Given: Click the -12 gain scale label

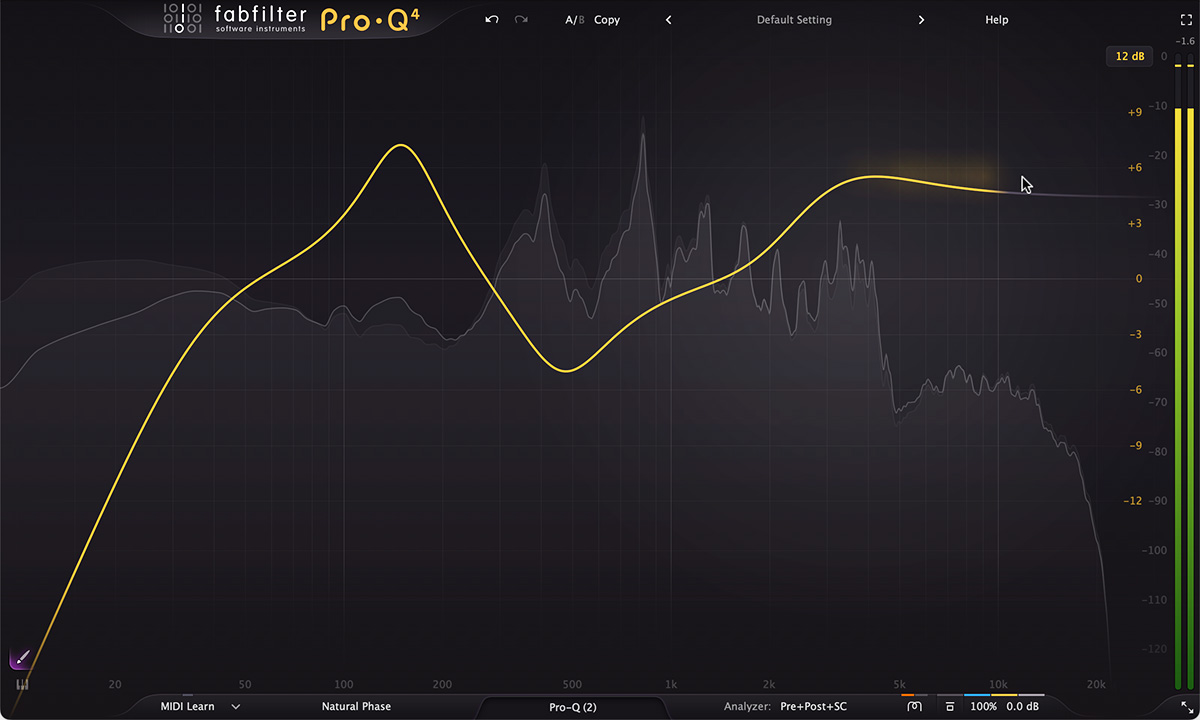Looking at the screenshot, I should (1132, 501).
